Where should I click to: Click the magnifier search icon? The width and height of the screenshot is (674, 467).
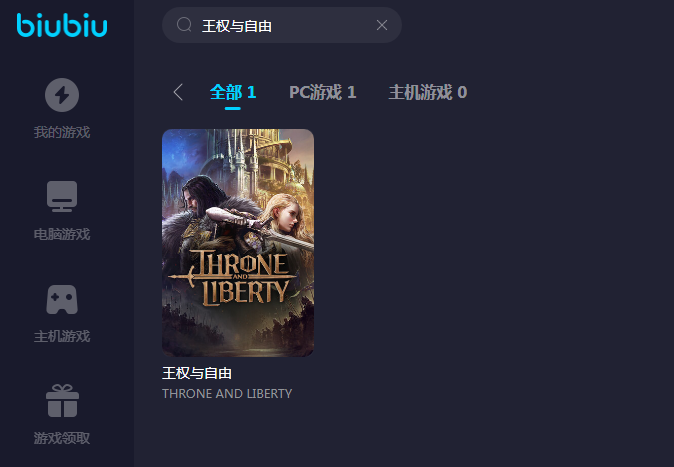click(184, 25)
